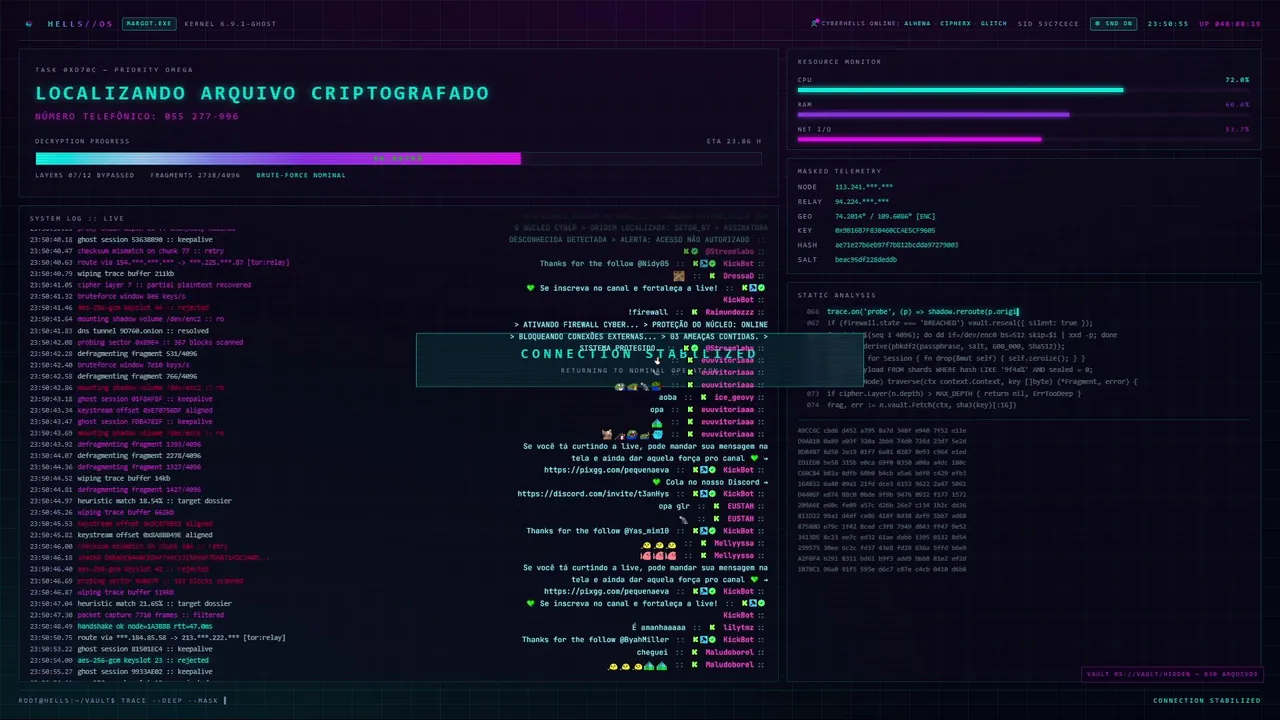This screenshot has width=1280, height=720.
Task: Click the KERNEL 6.9.1-GHOST version text
Action: (230, 23)
